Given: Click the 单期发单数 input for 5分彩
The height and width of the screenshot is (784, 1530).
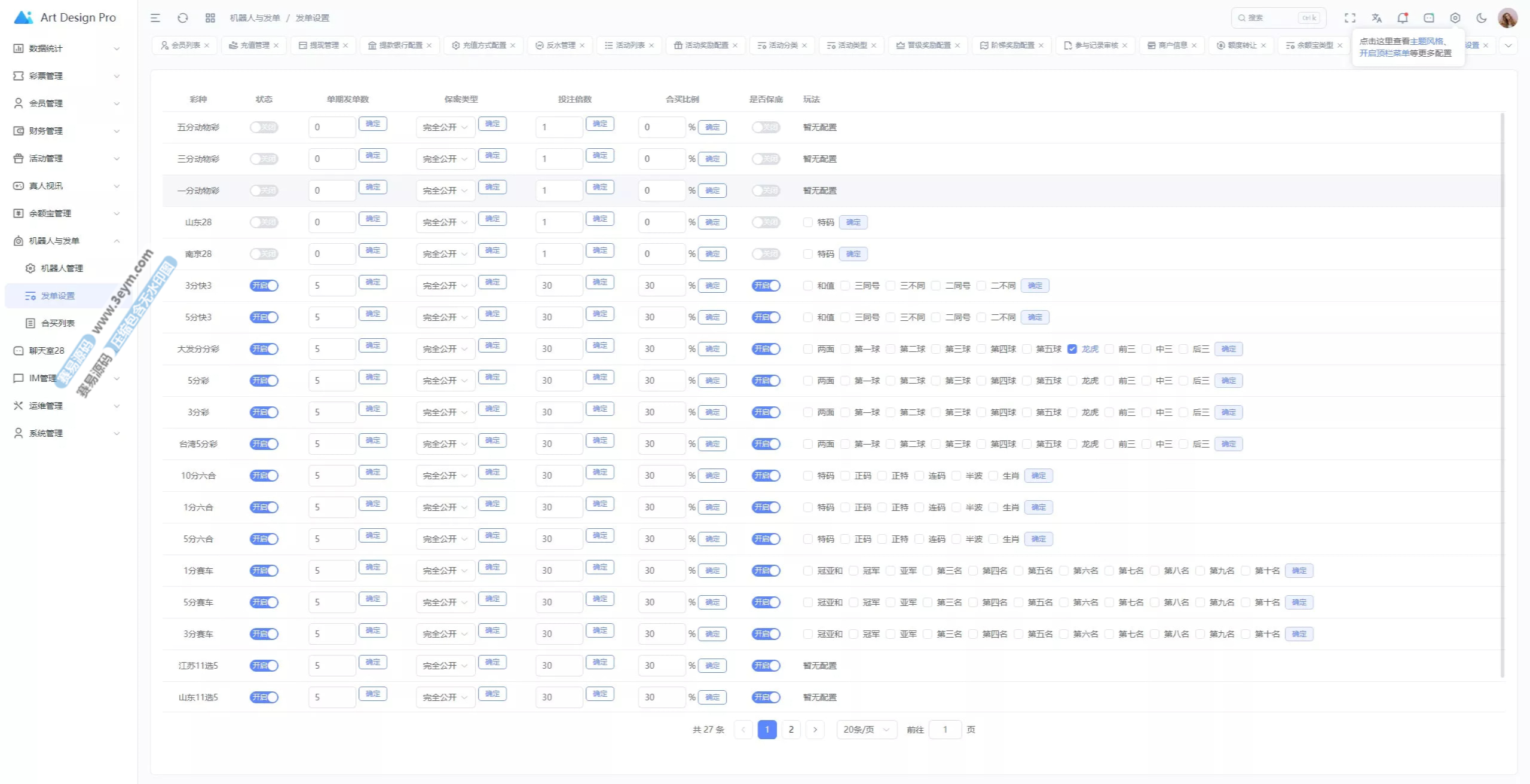Looking at the screenshot, I should click(332, 381).
